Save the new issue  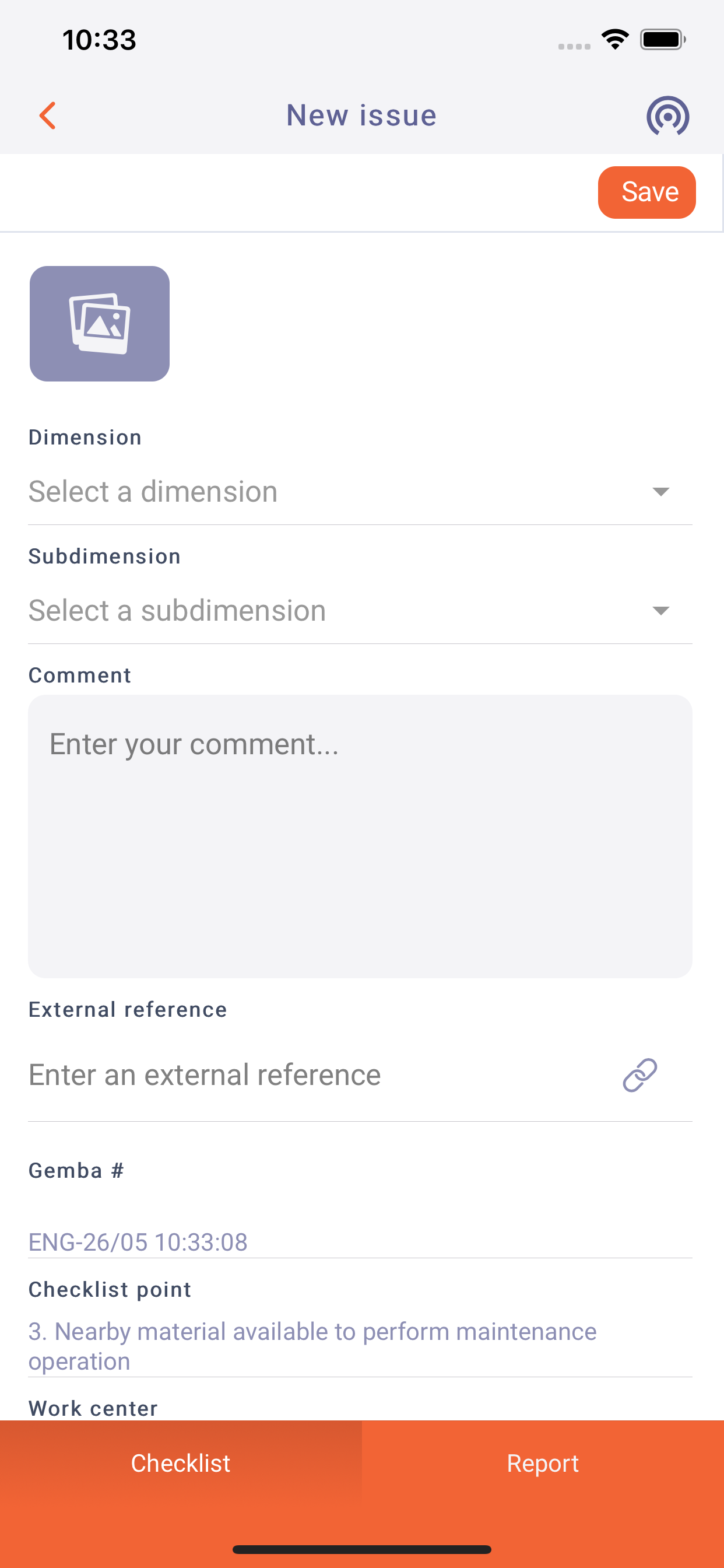(646, 192)
